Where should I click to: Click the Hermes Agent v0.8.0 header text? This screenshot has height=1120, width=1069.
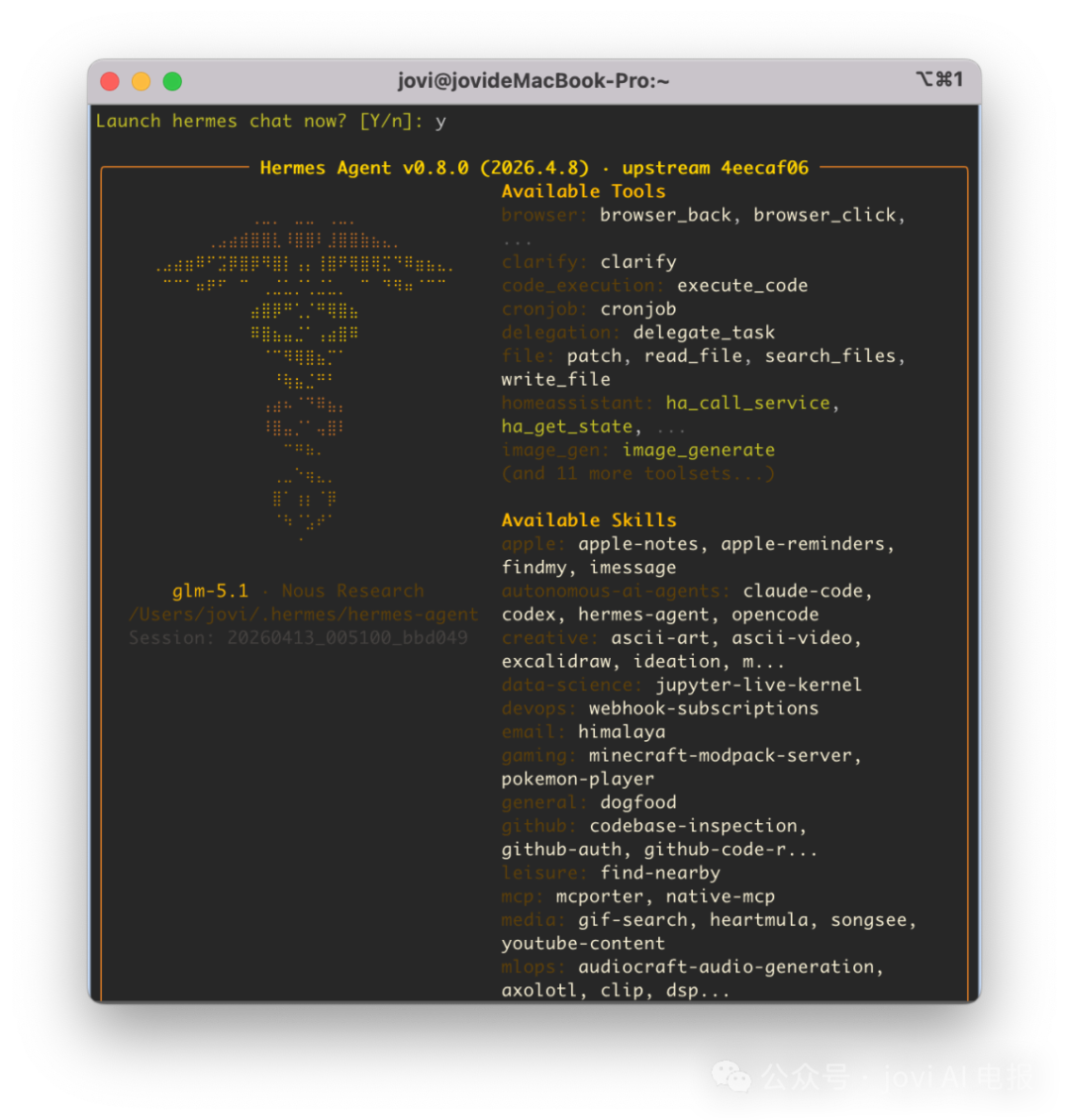click(425, 168)
